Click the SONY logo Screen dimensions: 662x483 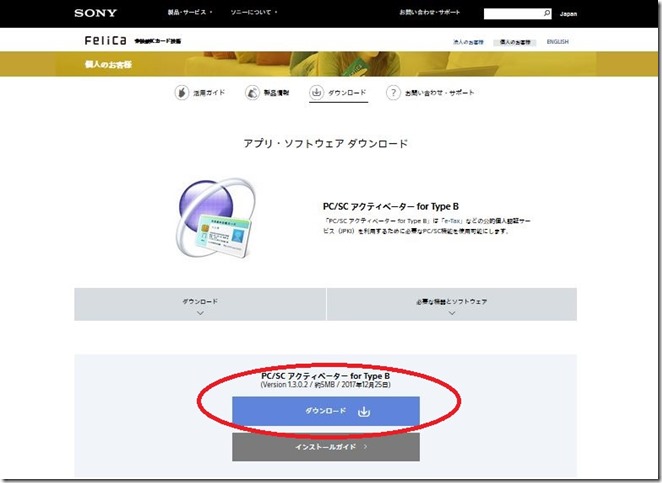tap(95, 13)
